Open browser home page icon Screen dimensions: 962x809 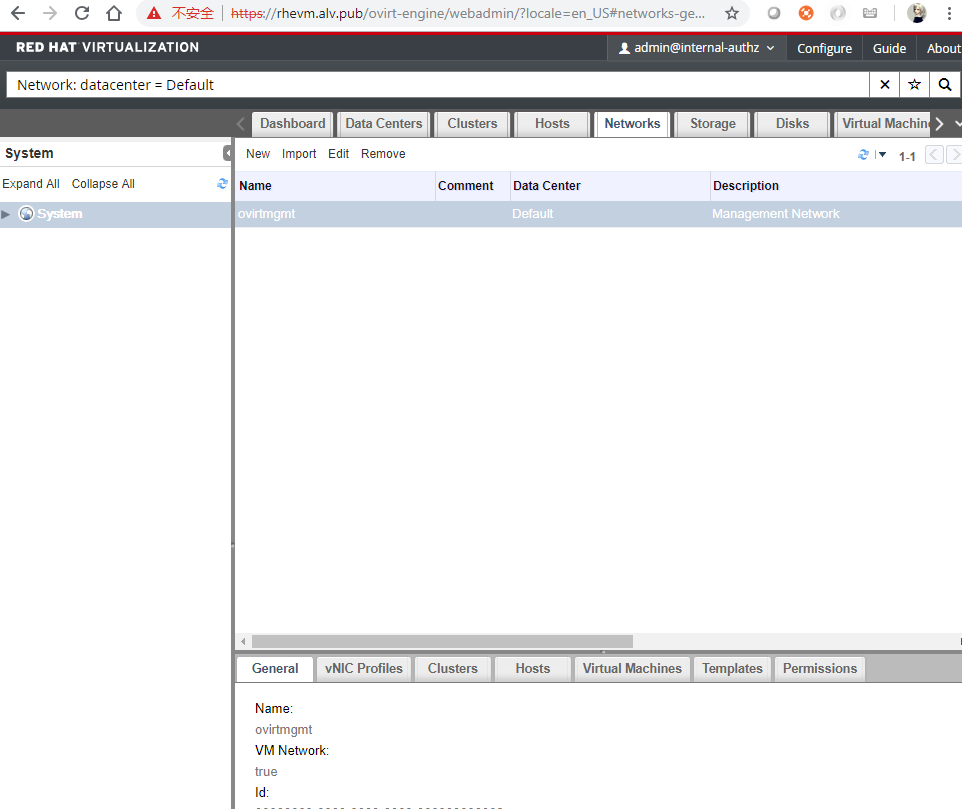[114, 13]
